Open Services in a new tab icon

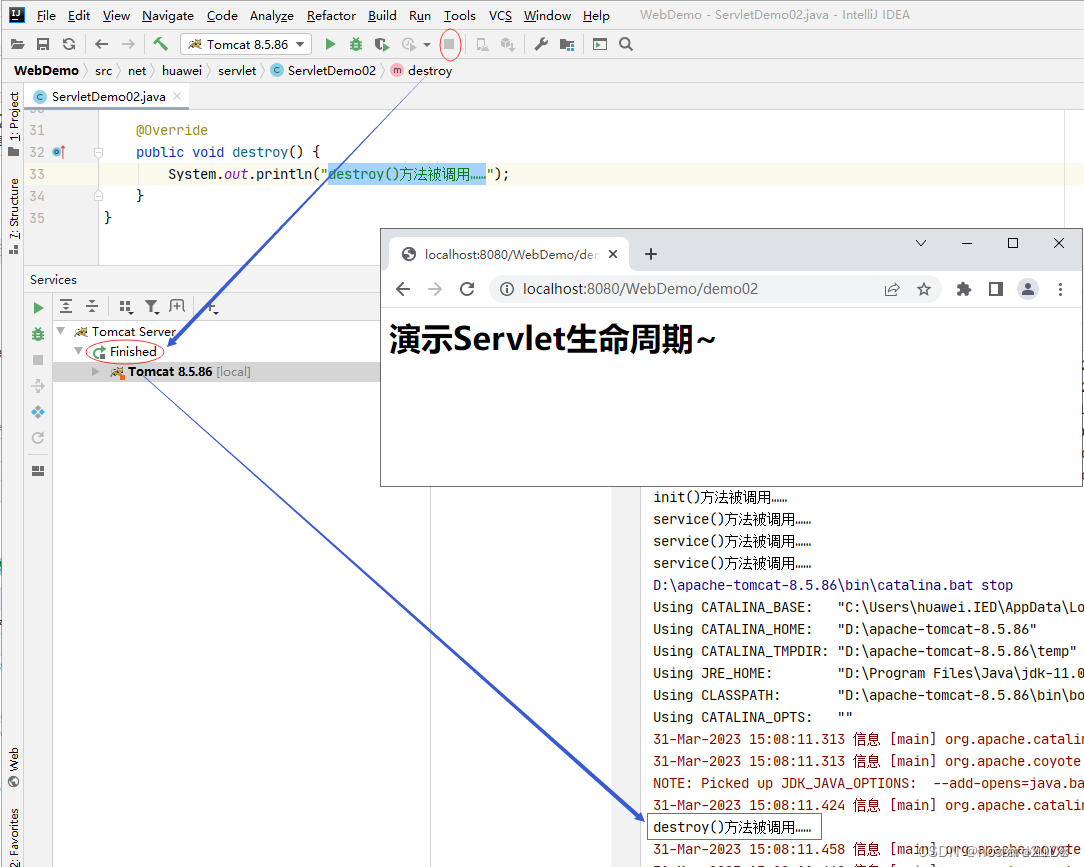pos(177,306)
